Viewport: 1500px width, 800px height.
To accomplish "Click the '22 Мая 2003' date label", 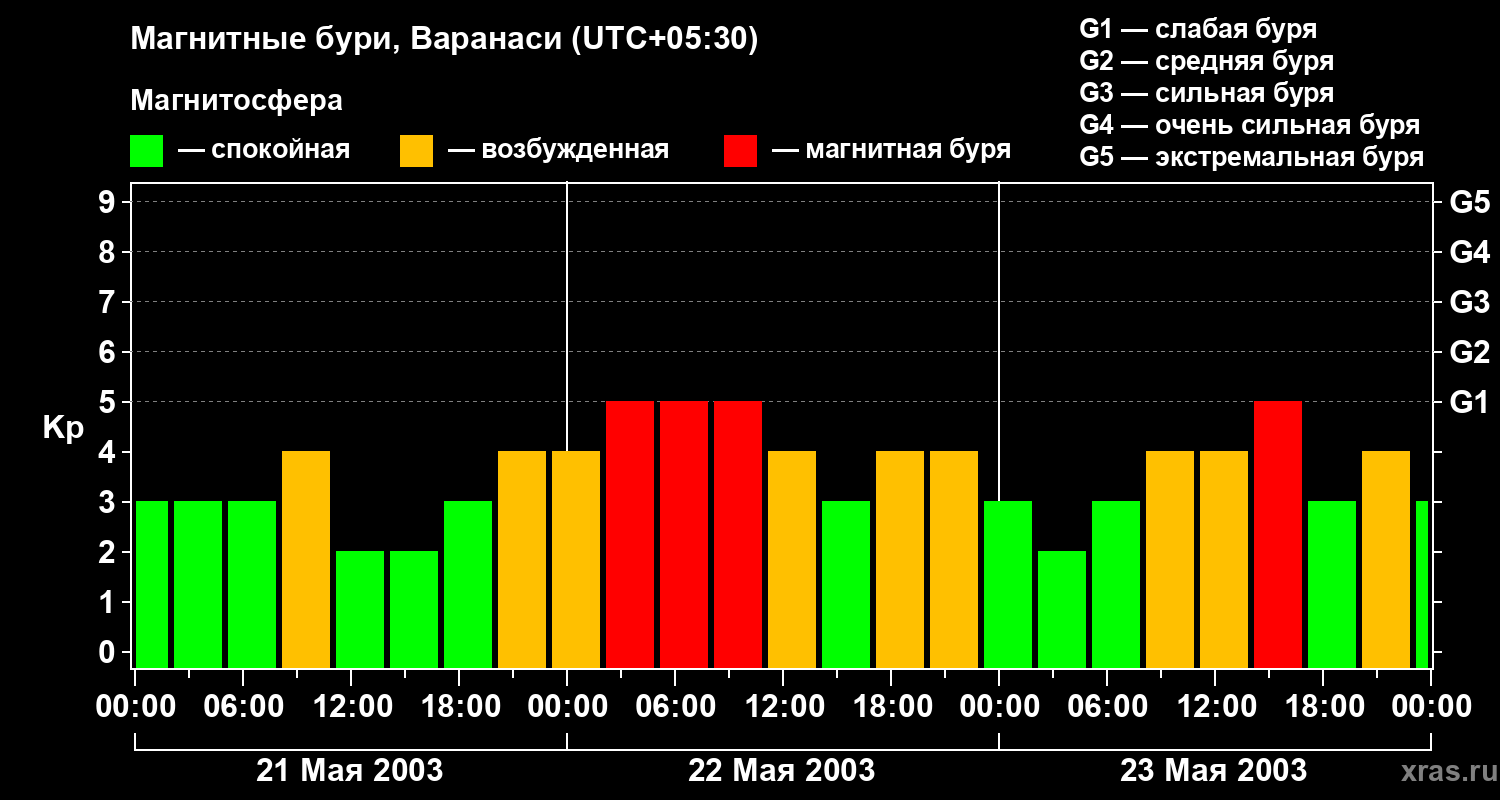I will click(782, 770).
